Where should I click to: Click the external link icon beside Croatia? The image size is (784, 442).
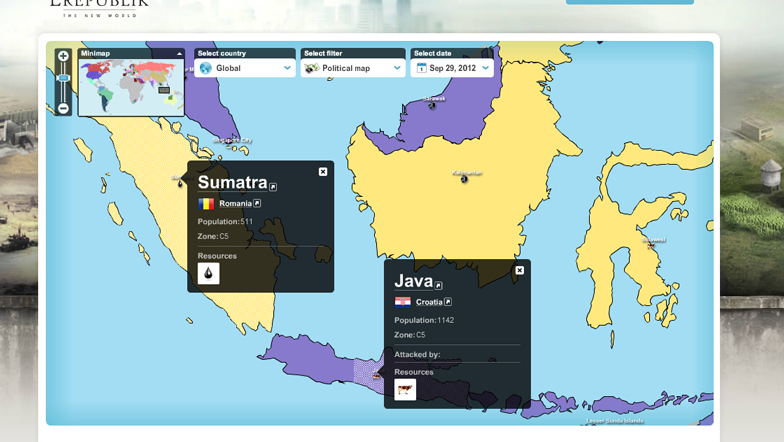pyautogui.click(x=448, y=302)
